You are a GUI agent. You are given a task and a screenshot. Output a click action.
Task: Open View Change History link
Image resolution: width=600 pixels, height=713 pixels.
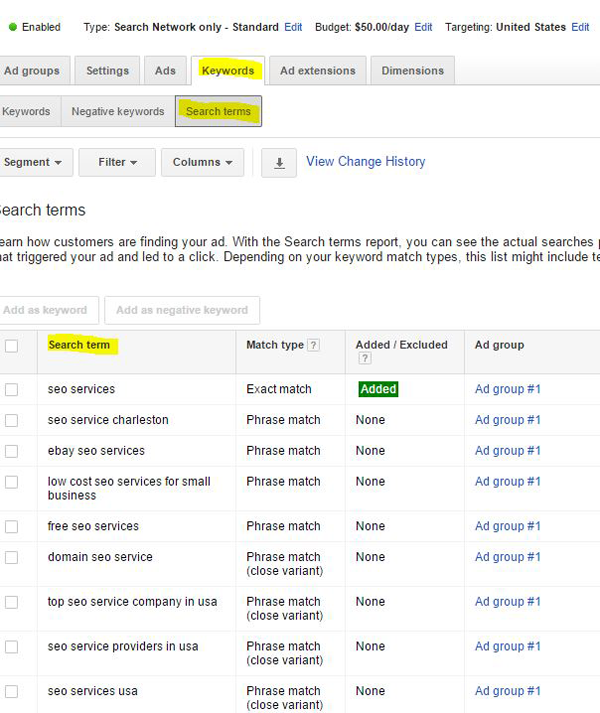(x=366, y=161)
